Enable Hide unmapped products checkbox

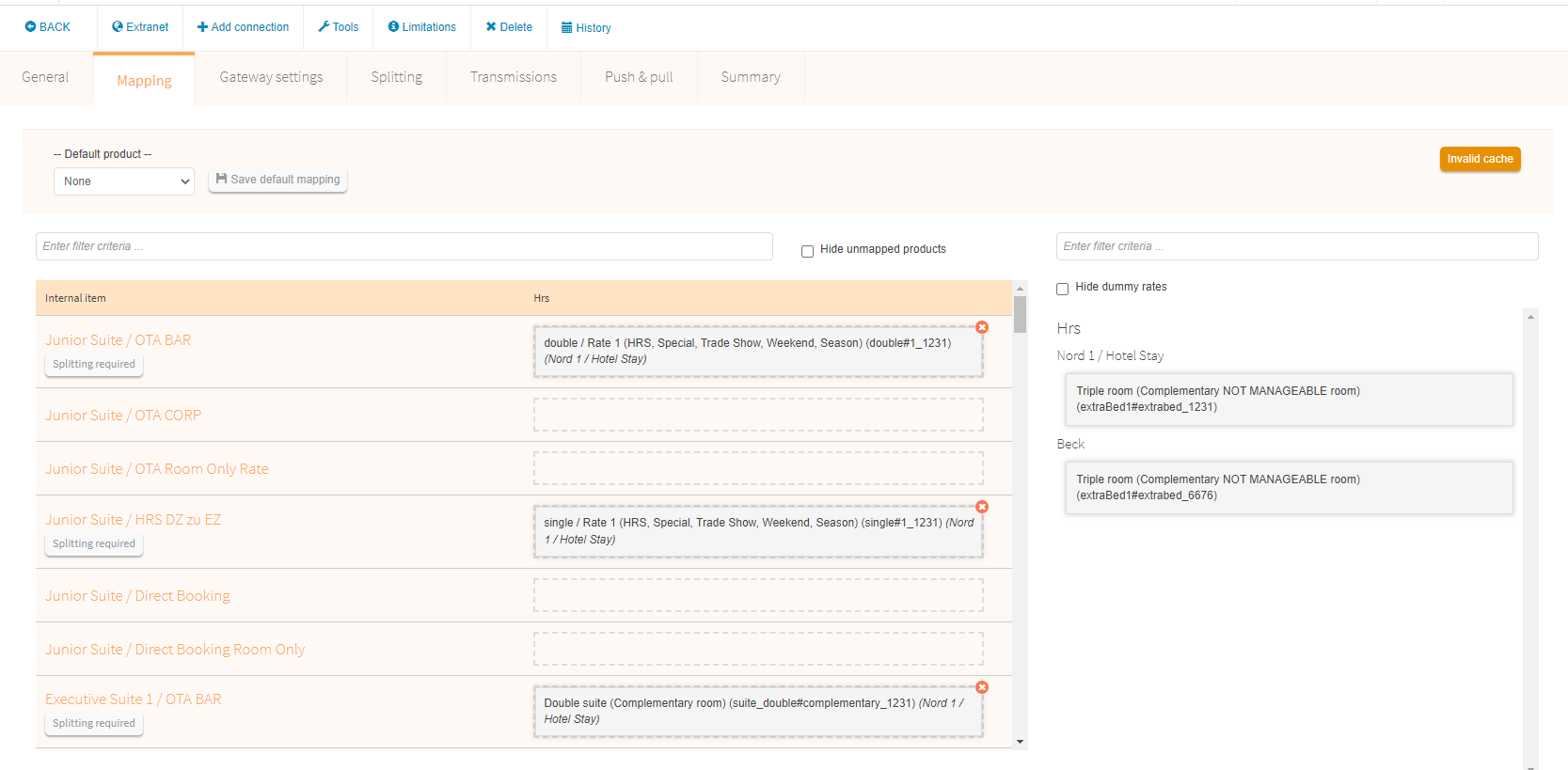(807, 251)
